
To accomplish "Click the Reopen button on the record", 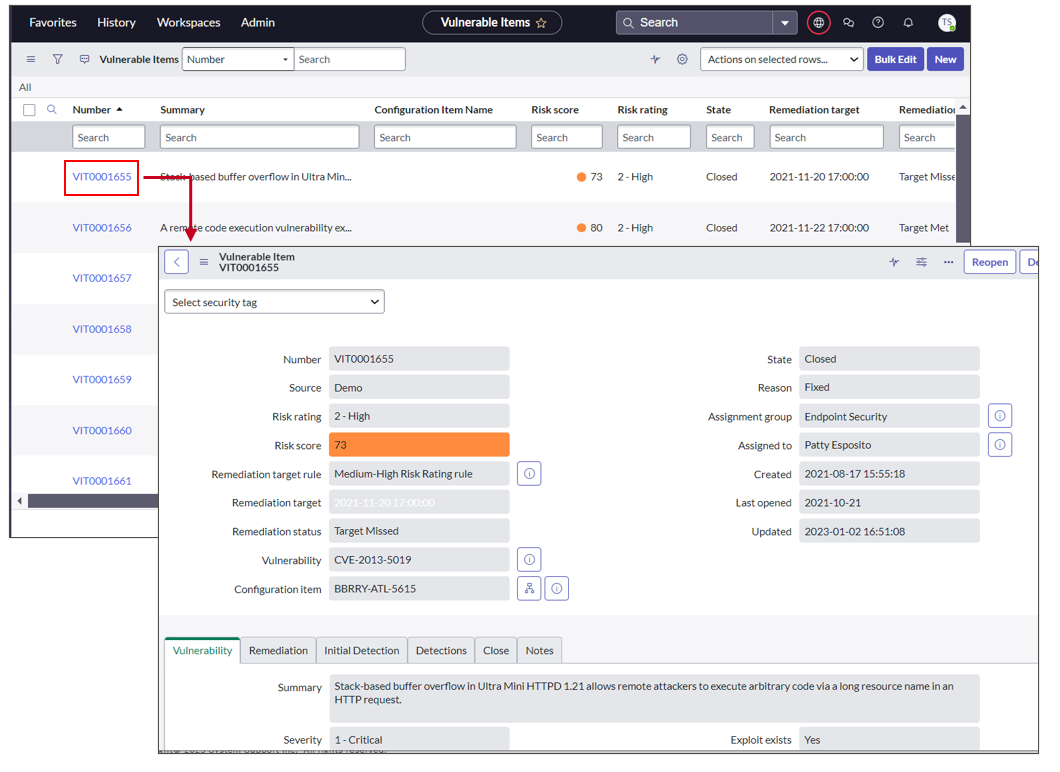I will [989, 261].
